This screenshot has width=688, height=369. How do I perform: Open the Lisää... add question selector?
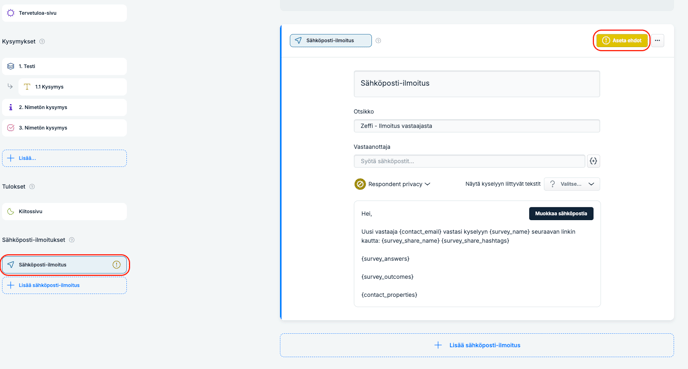coord(64,158)
